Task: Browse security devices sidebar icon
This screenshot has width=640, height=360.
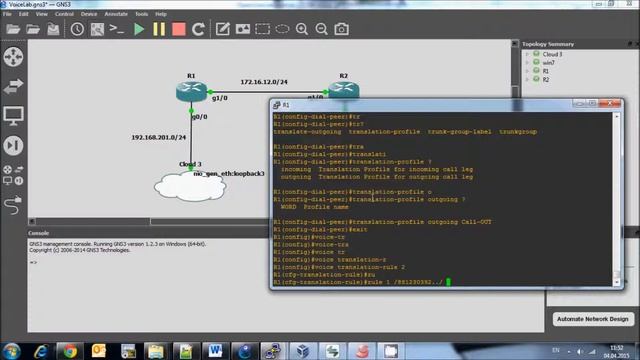Action: [x=13, y=145]
